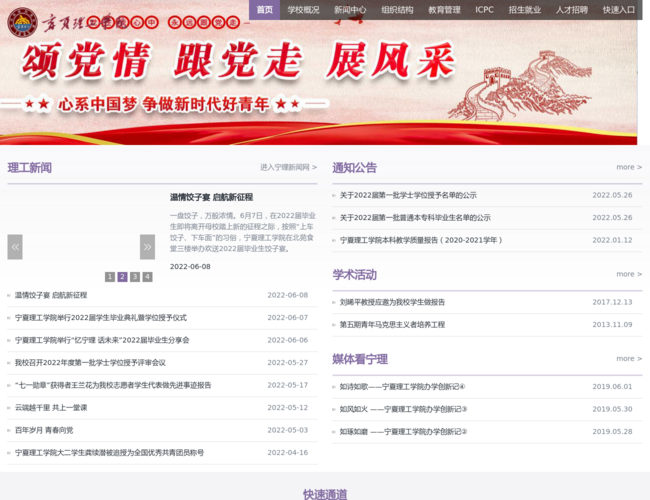650x500 pixels.
Task: Open featured headline 温情饺子宴 启航新征程
Action: click(x=211, y=197)
